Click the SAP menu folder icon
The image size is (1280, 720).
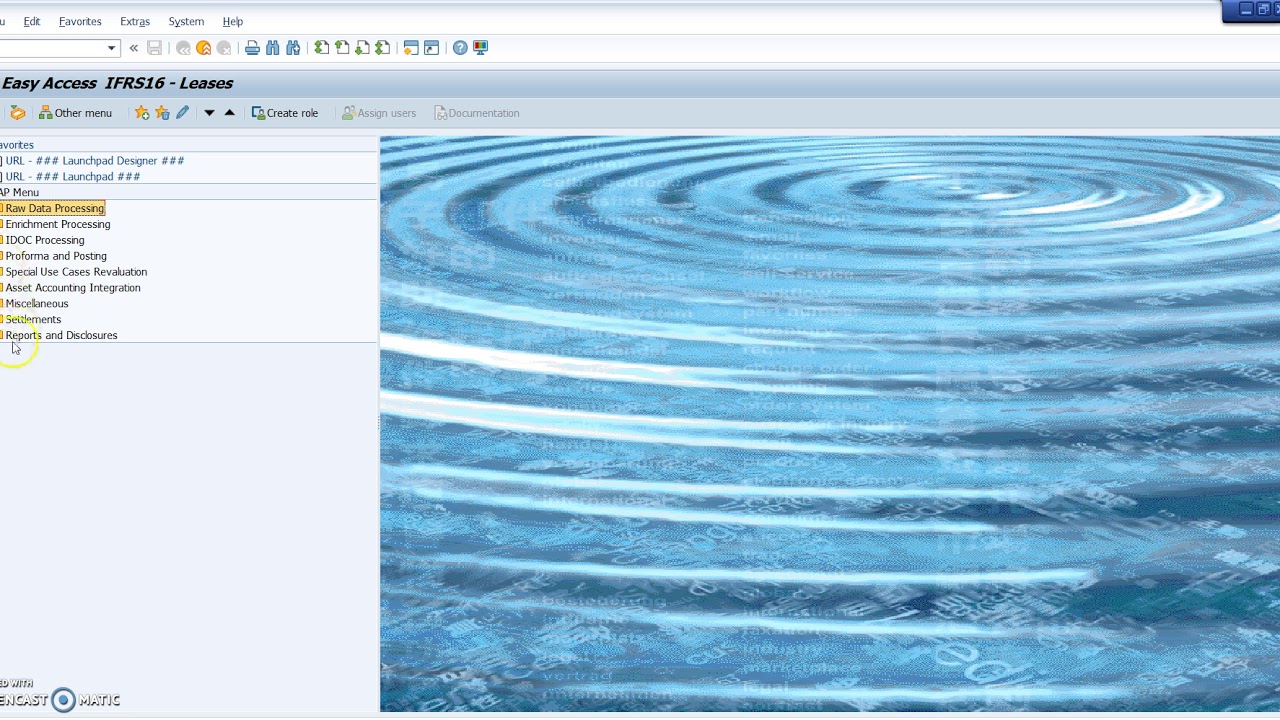tap(17, 113)
